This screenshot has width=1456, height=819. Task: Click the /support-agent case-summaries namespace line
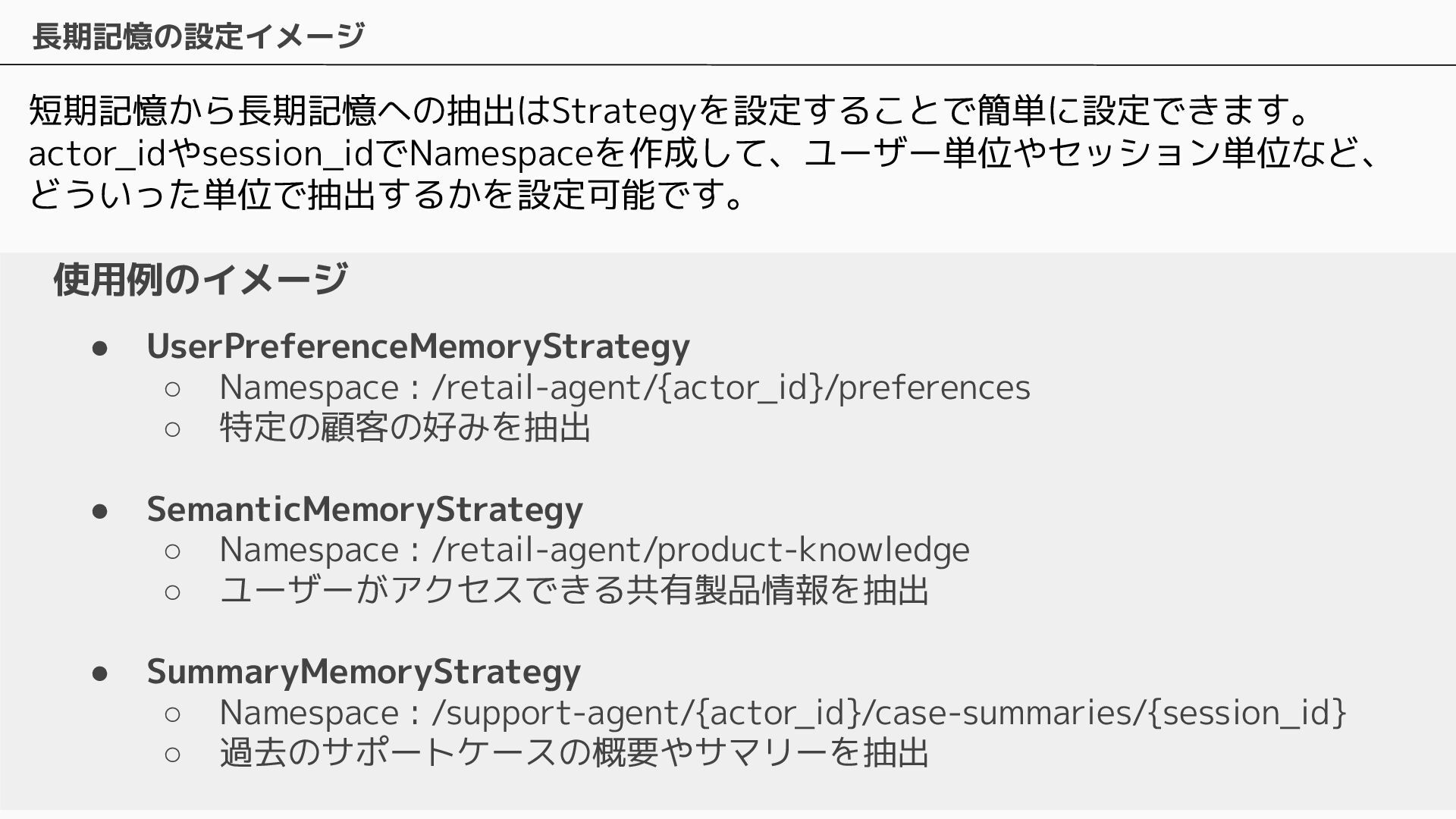point(783,713)
